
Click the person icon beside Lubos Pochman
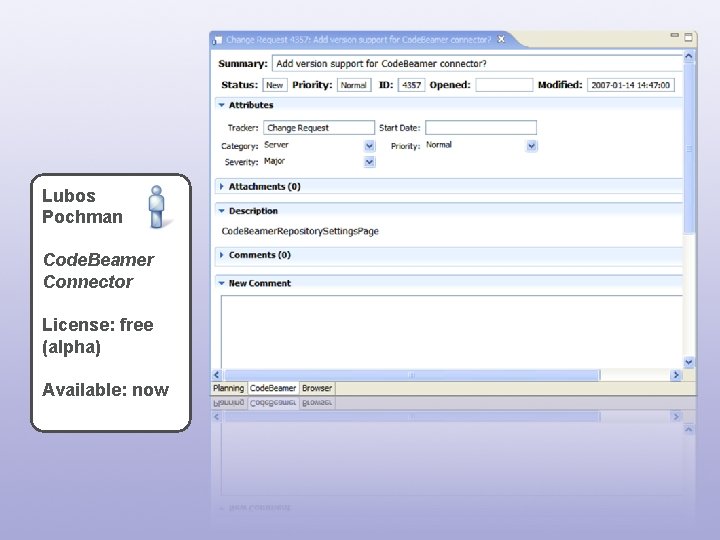(x=158, y=207)
